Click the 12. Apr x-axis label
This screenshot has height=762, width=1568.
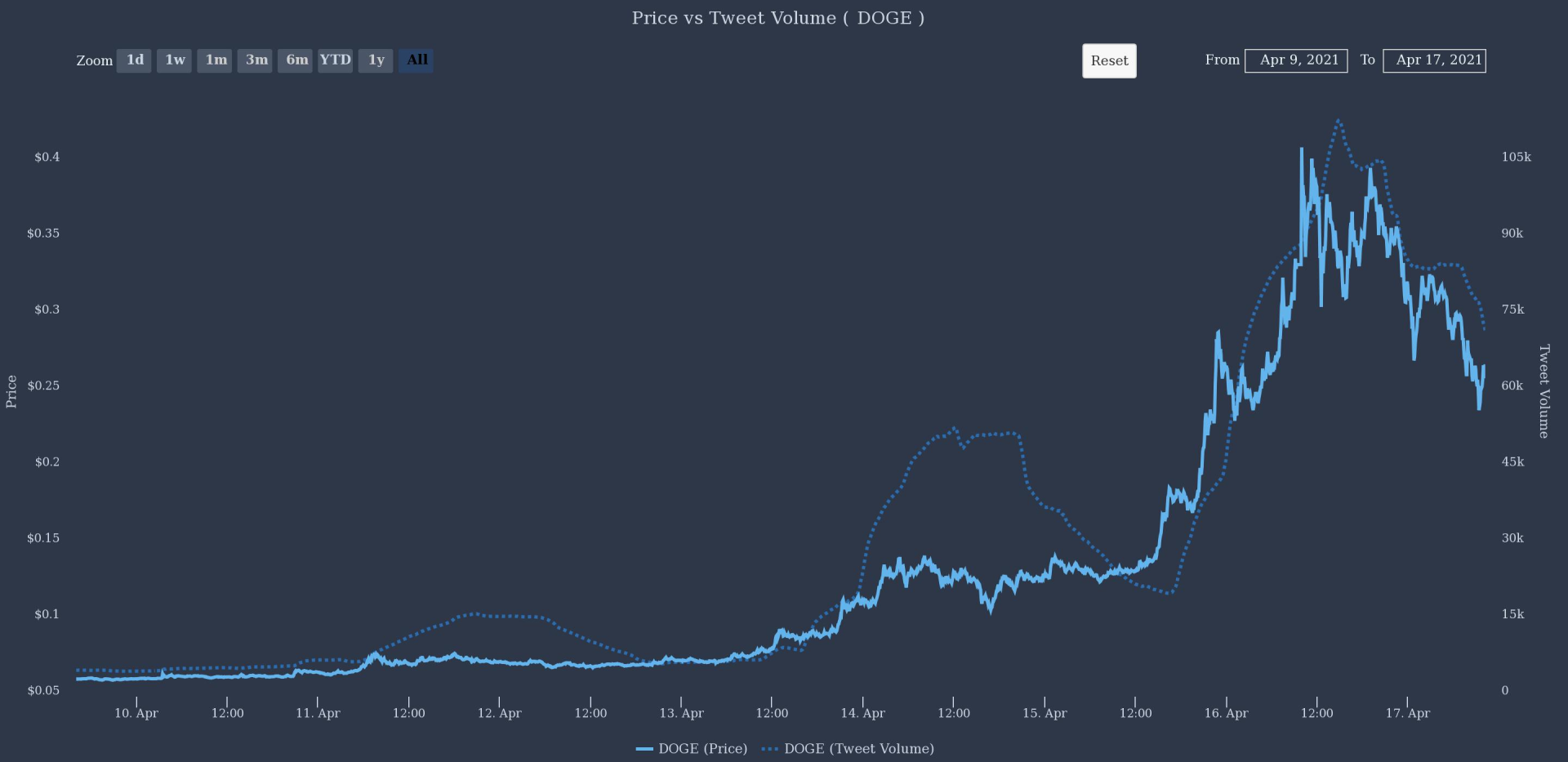pos(499,713)
